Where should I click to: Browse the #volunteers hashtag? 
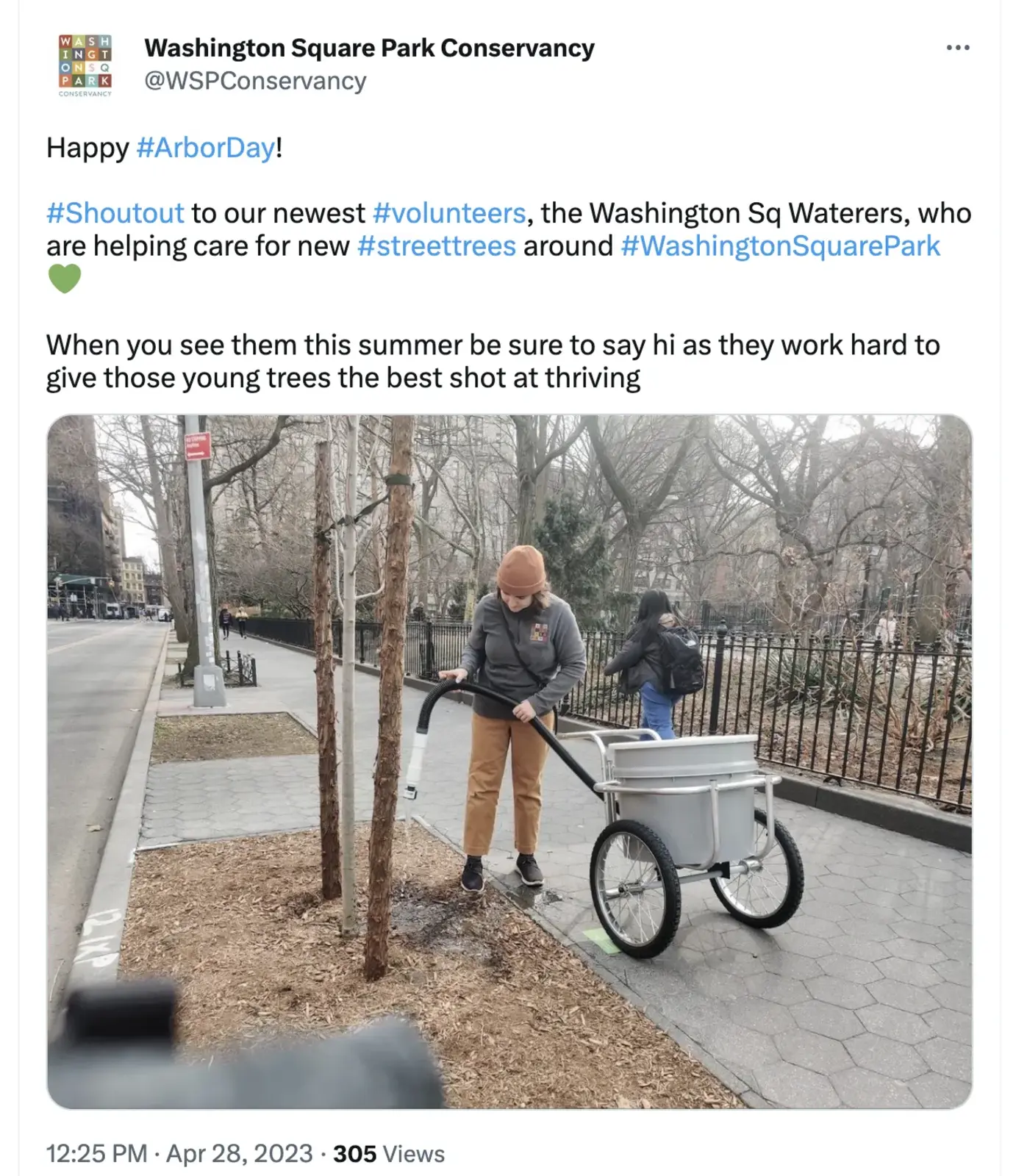(x=449, y=213)
